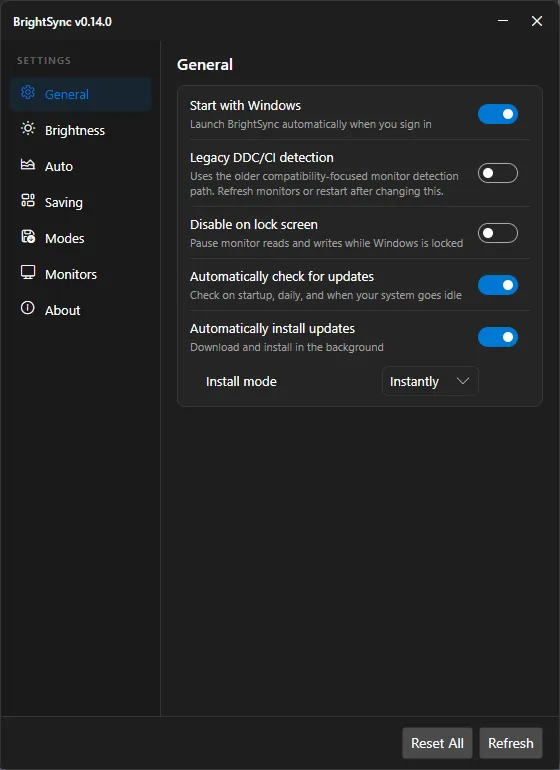This screenshot has width=560, height=770.
Task: Click the Modes save icon
Action: (28, 237)
